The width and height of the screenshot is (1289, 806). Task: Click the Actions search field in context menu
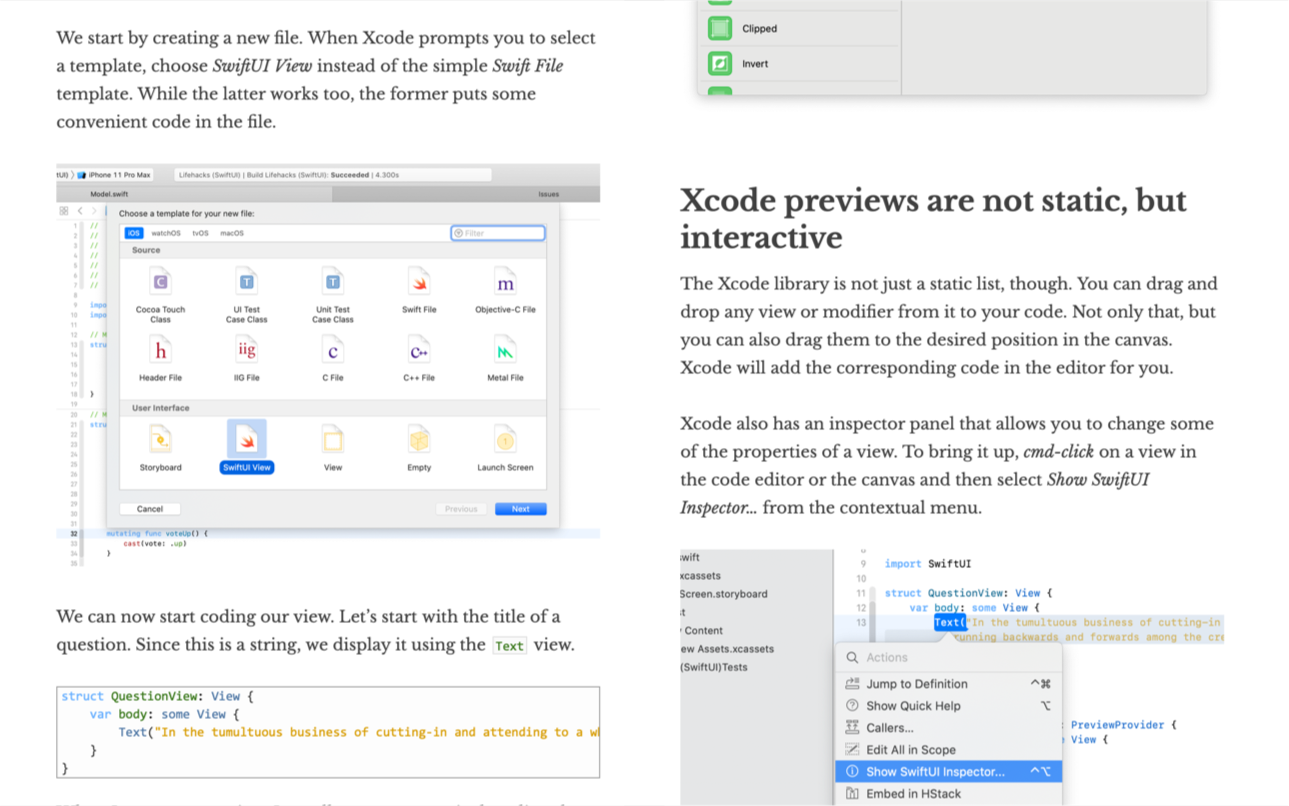pyautogui.click(x=948, y=657)
